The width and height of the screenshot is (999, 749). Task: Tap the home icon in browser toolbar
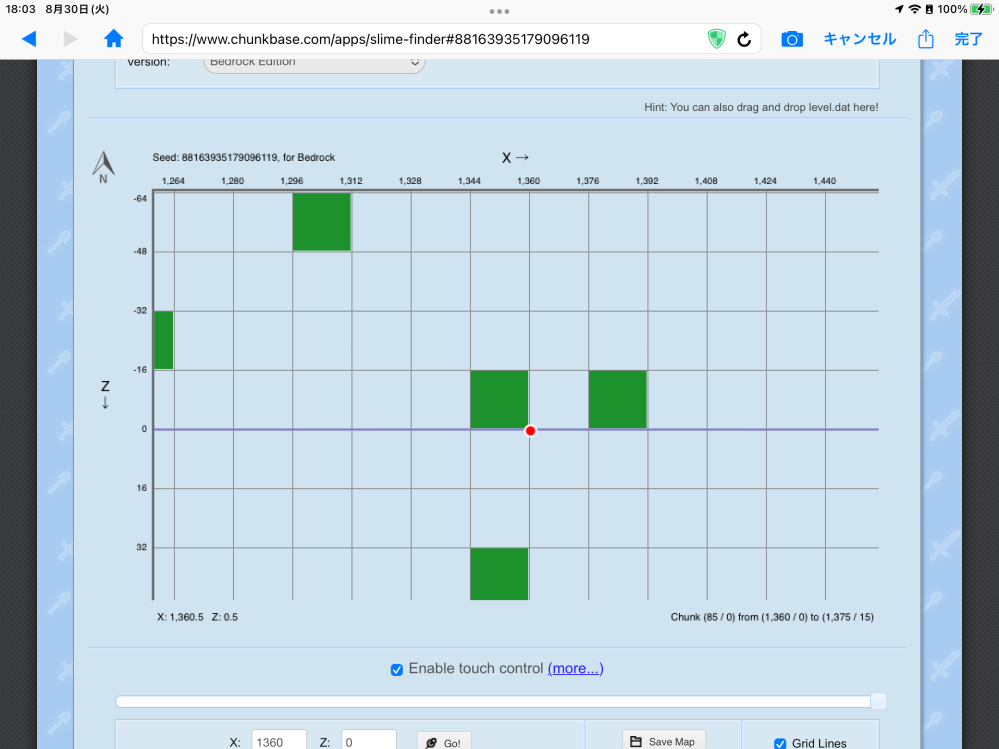coord(113,39)
